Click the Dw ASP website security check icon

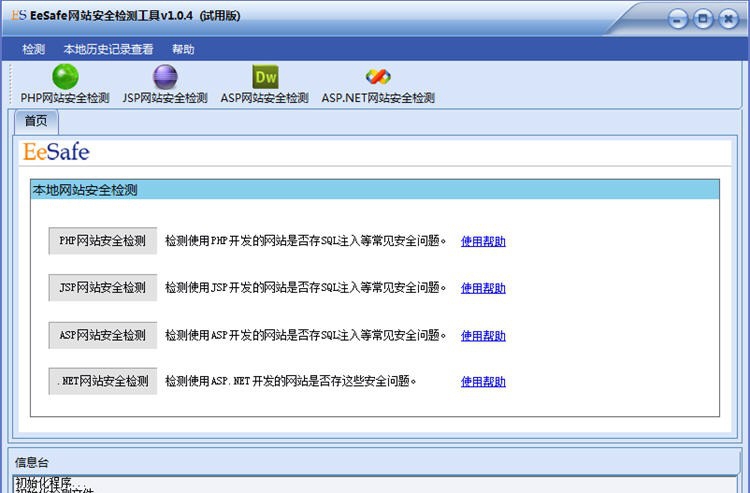tap(265, 77)
